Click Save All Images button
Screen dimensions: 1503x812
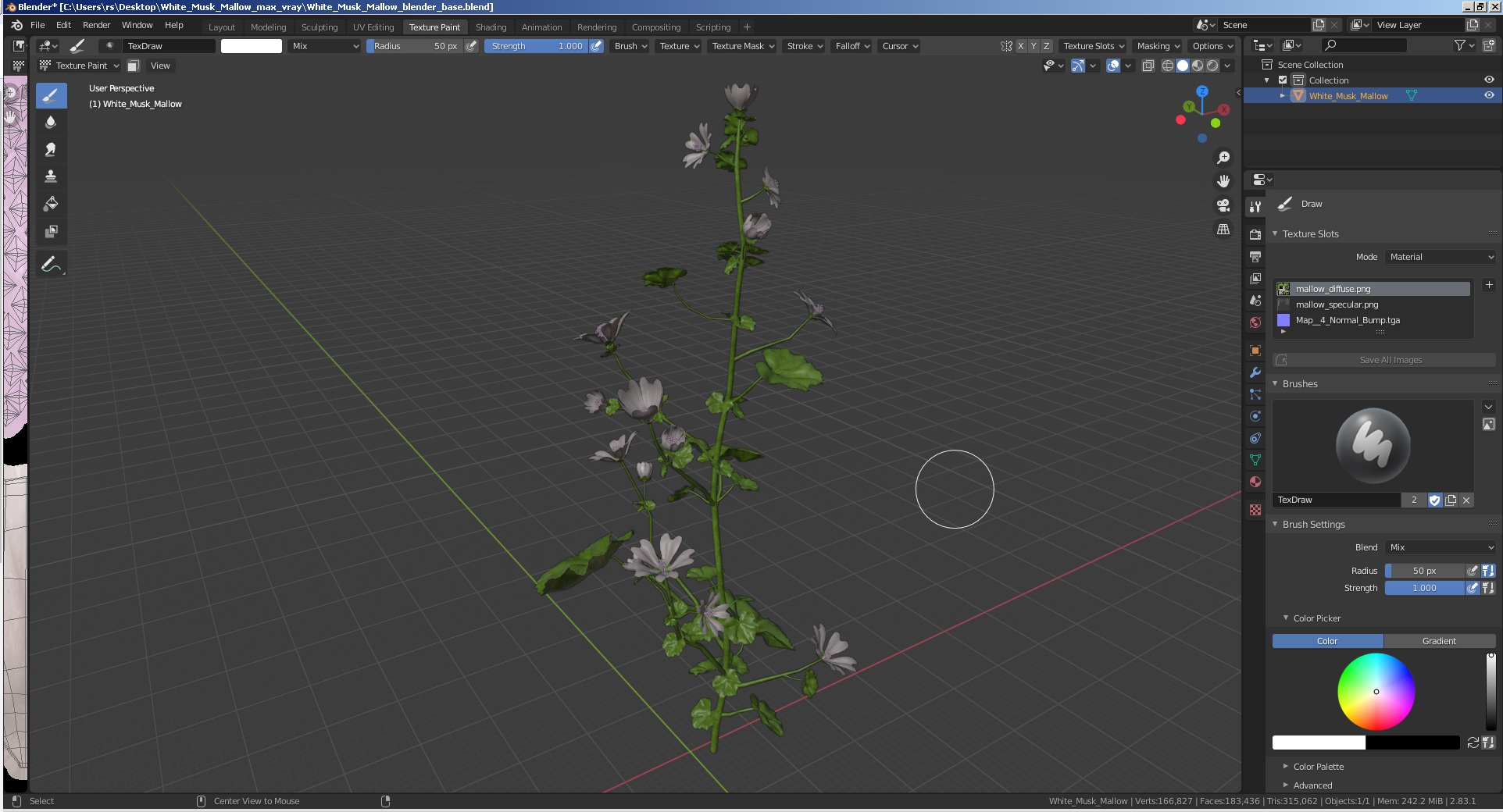[1384, 360]
